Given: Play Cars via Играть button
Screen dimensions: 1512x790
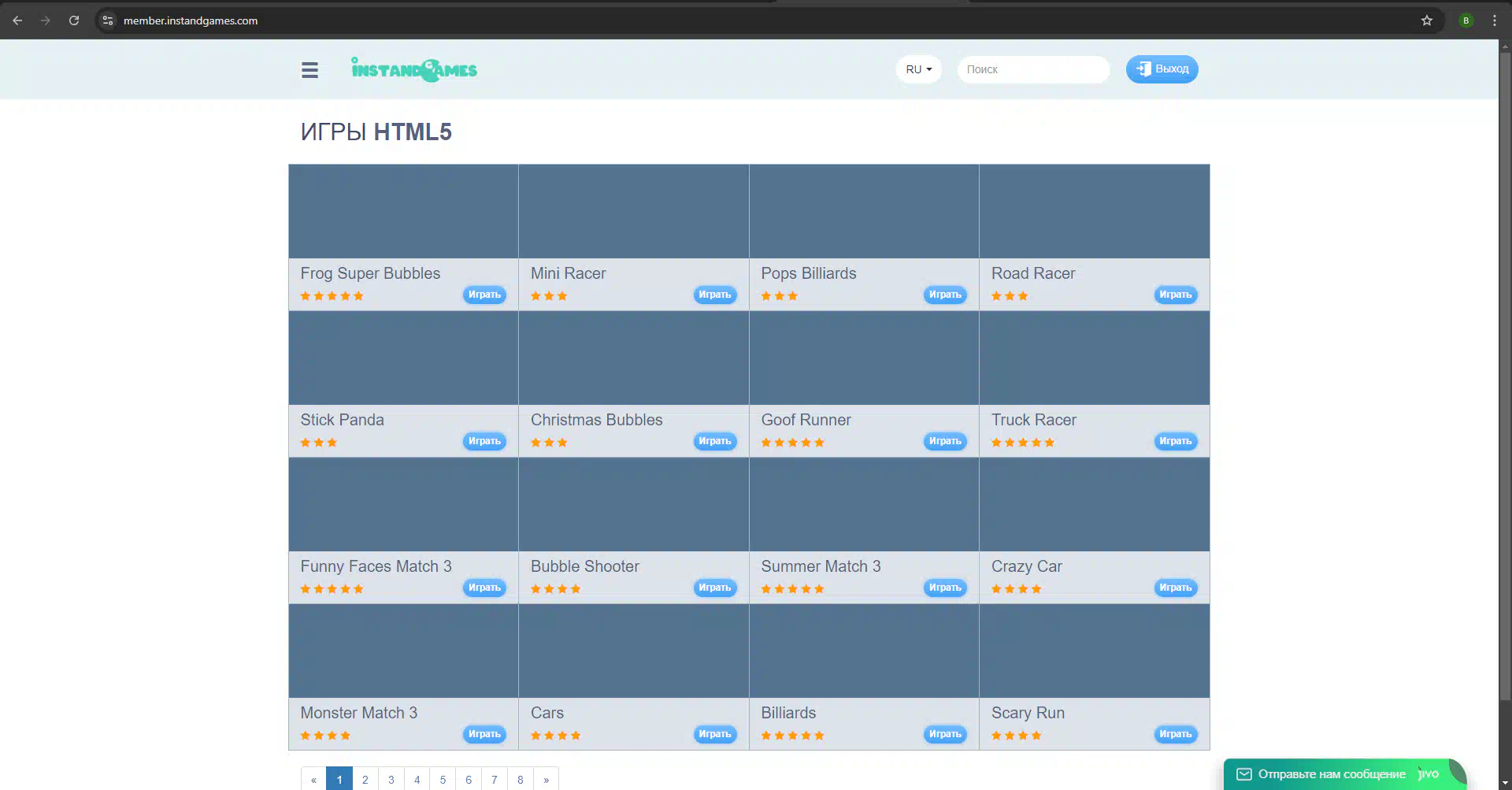Looking at the screenshot, I should [x=715, y=734].
